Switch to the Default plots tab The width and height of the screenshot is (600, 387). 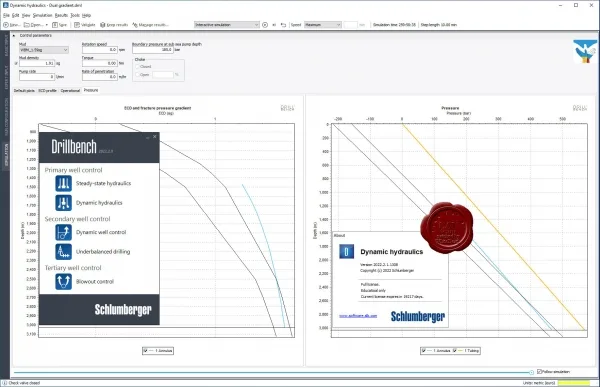(24, 91)
